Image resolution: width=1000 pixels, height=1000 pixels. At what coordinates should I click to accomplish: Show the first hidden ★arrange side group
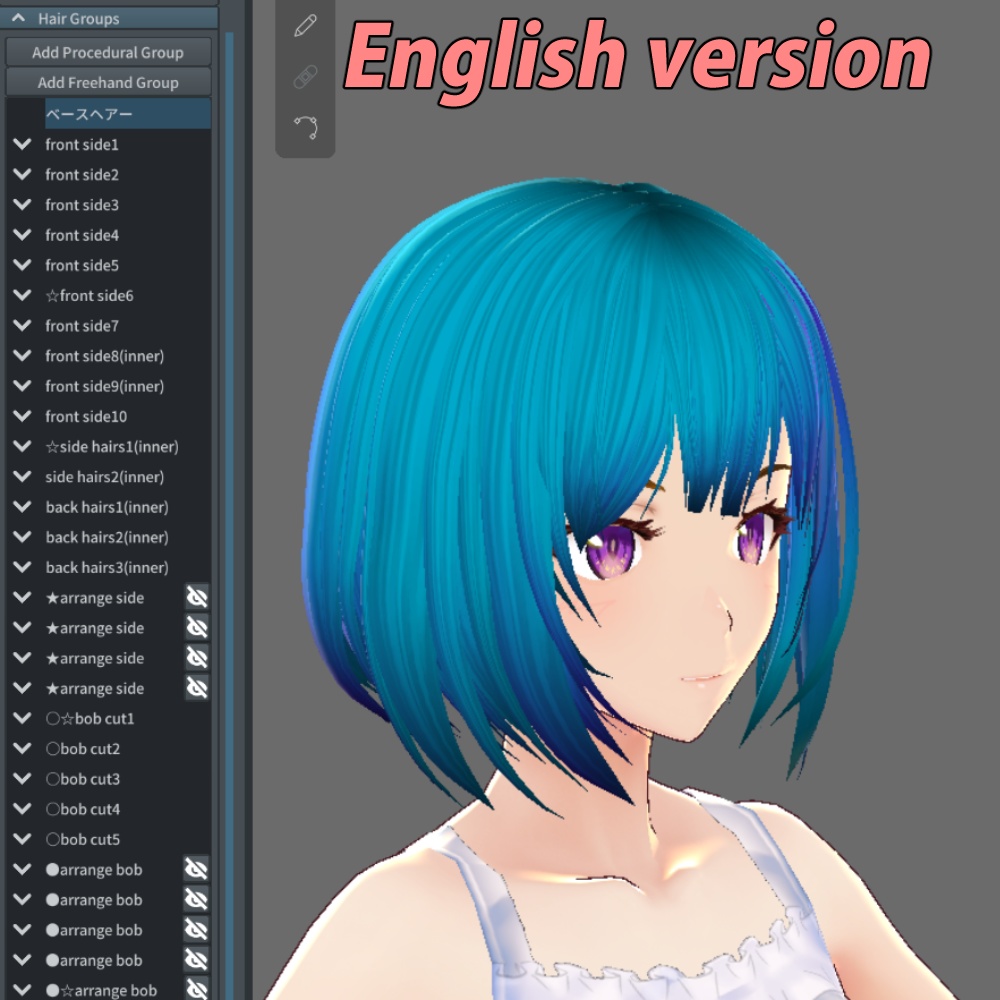click(197, 597)
